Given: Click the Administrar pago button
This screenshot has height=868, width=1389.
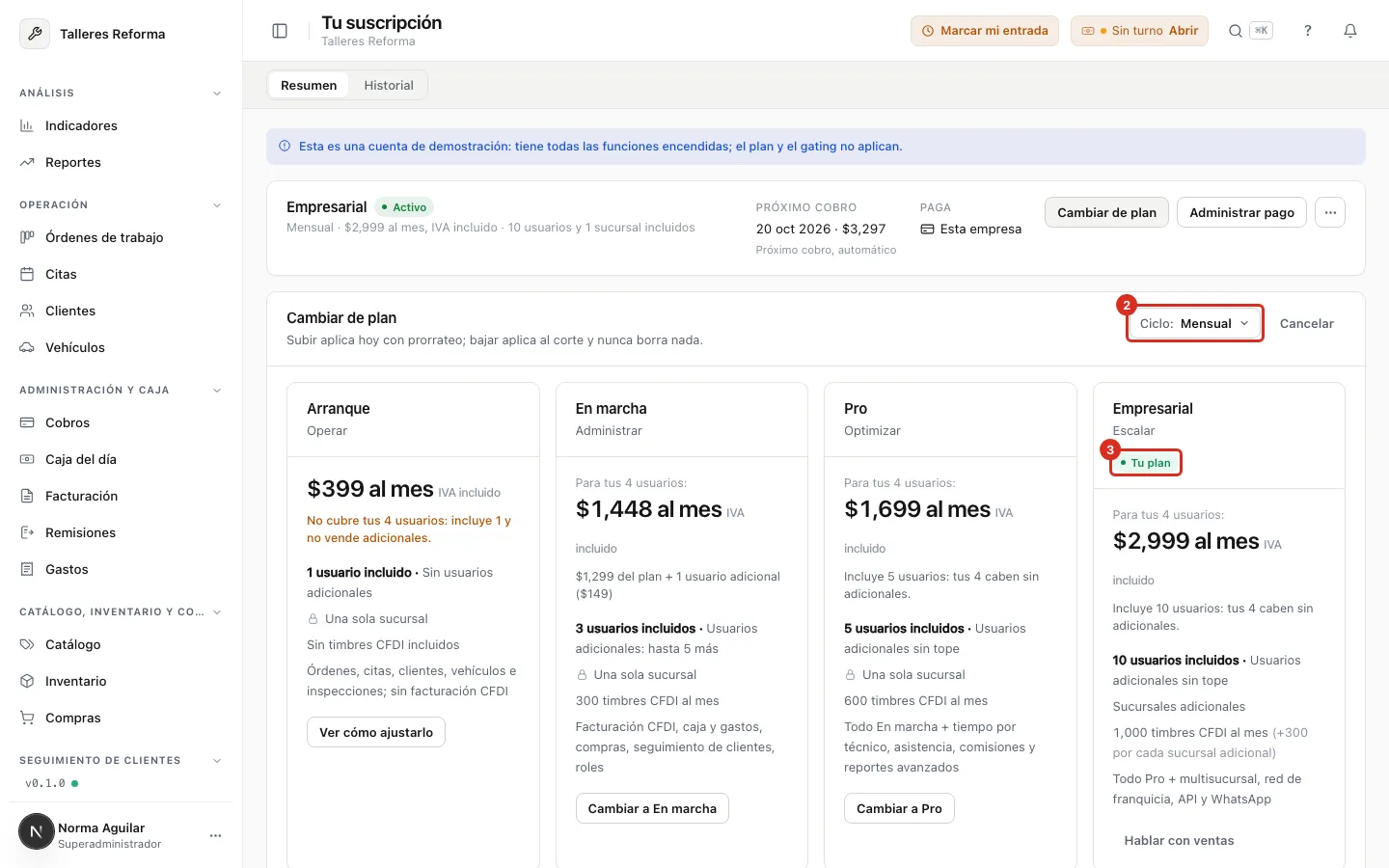Looking at the screenshot, I should (1241, 212).
